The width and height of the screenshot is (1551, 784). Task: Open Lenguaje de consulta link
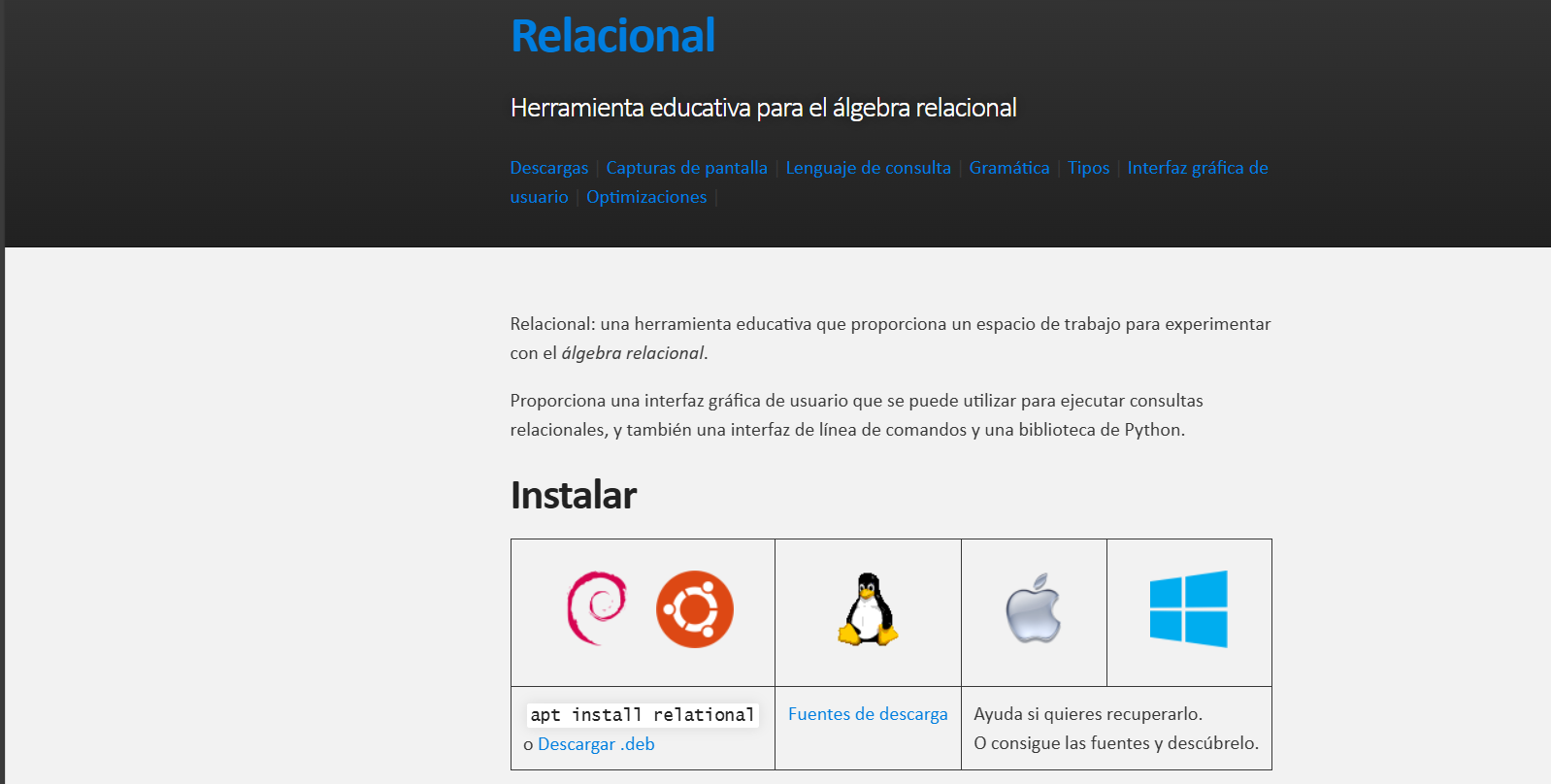[869, 168]
